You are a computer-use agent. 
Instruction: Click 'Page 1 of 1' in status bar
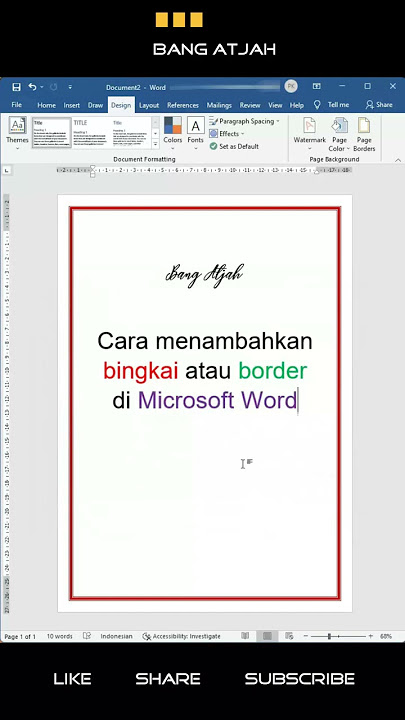(x=20, y=636)
